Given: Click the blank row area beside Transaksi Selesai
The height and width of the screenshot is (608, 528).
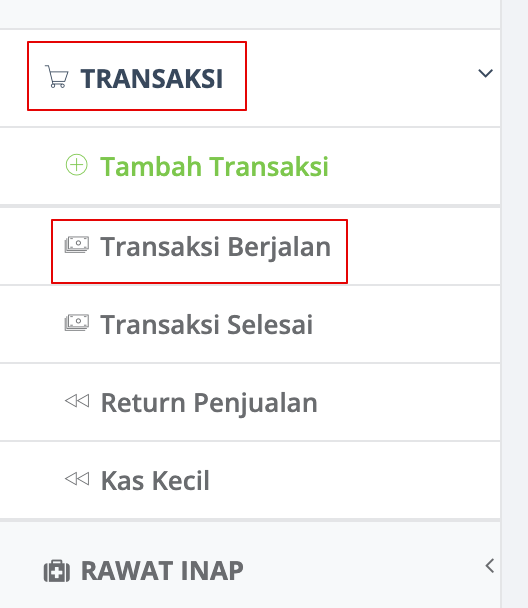Looking at the screenshot, I should pyautogui.click(x=407, y=324).
